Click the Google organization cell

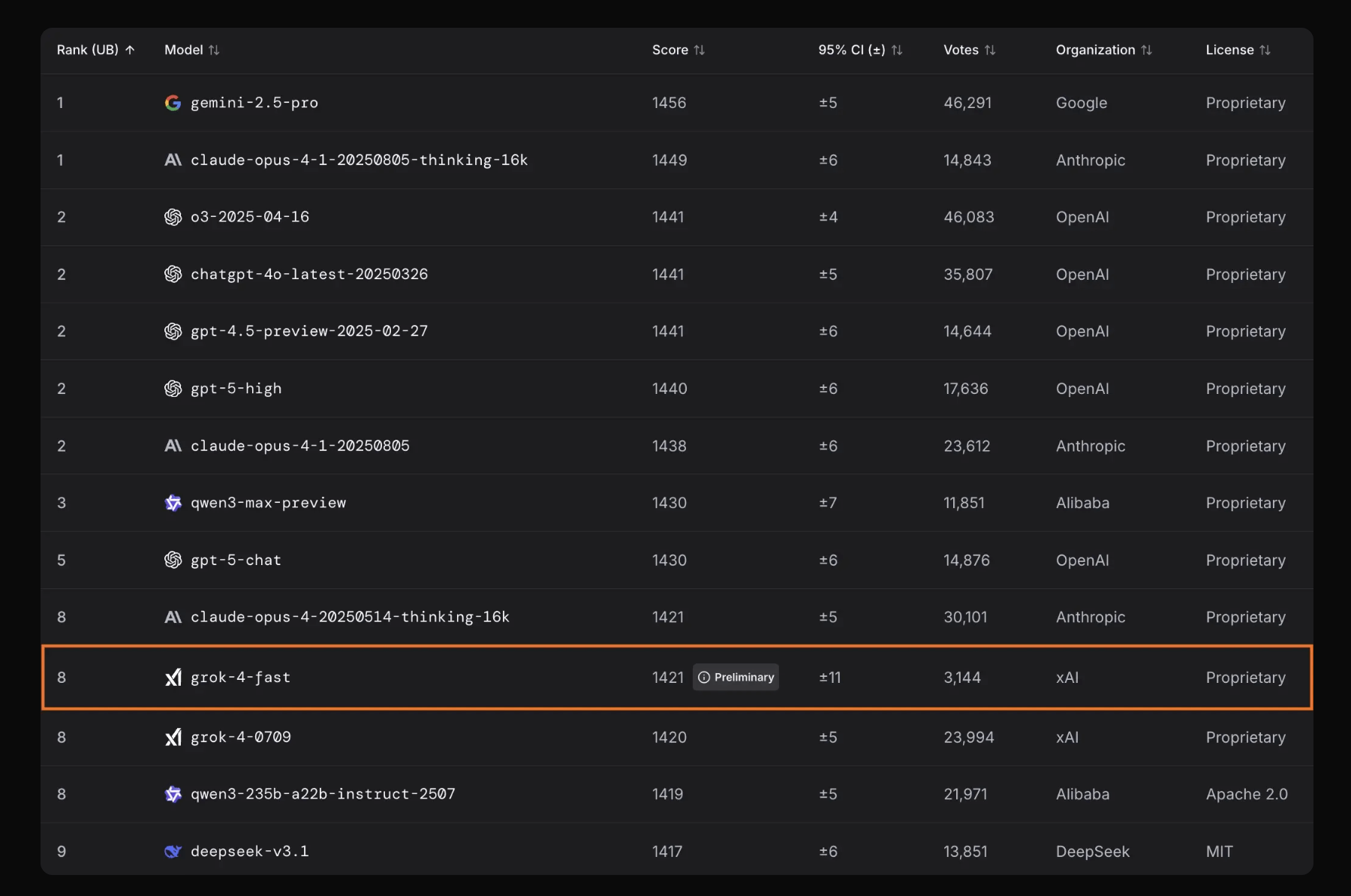point(1082,103)
